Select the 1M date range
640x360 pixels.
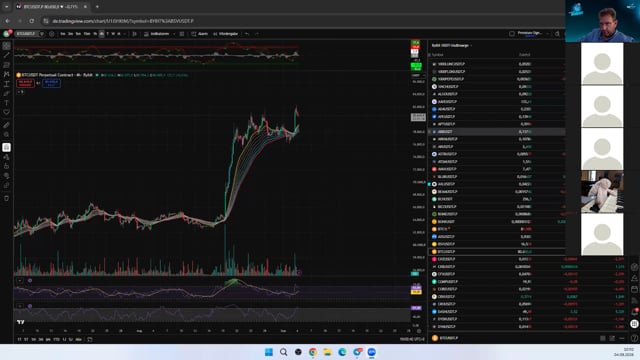[x=33, y=339]
